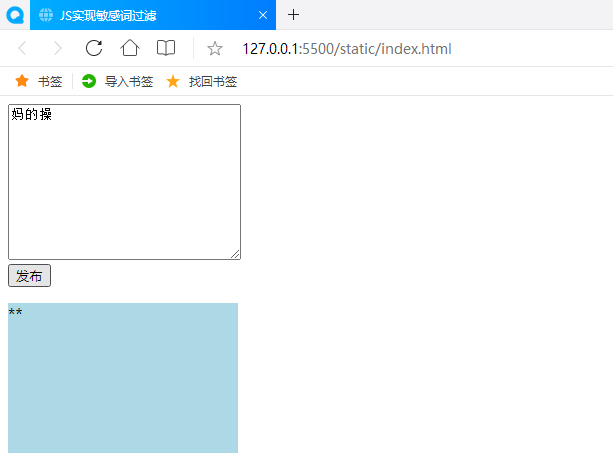The width and height of the screenshot is (613, 476).
Task: Click the browser back arrow
Action: (x=22, y=48)
